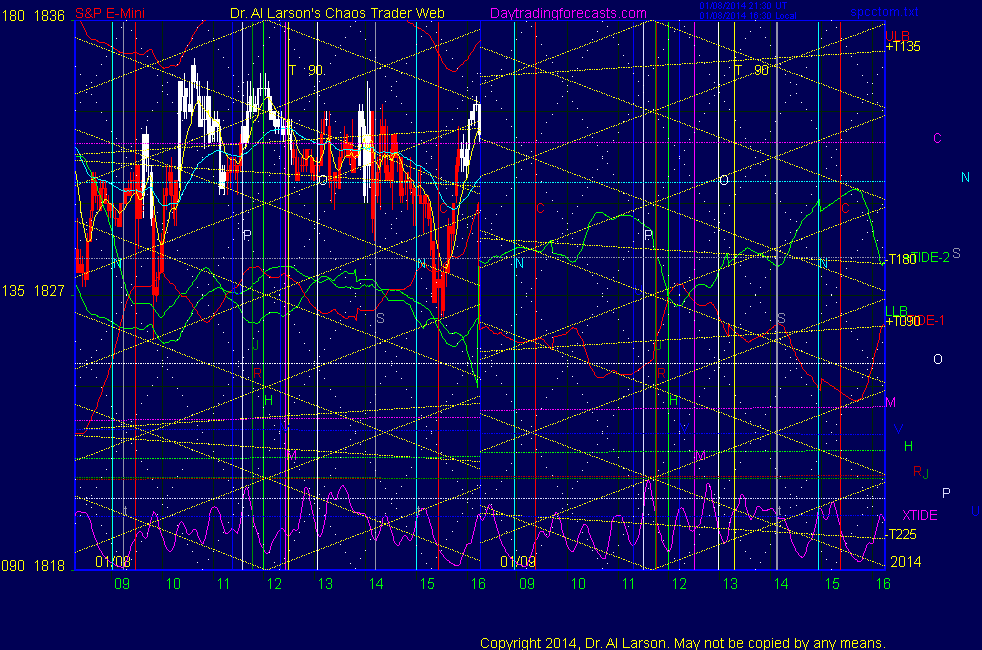Click the 01/09 date label on axis

click(x=519, y=562)
